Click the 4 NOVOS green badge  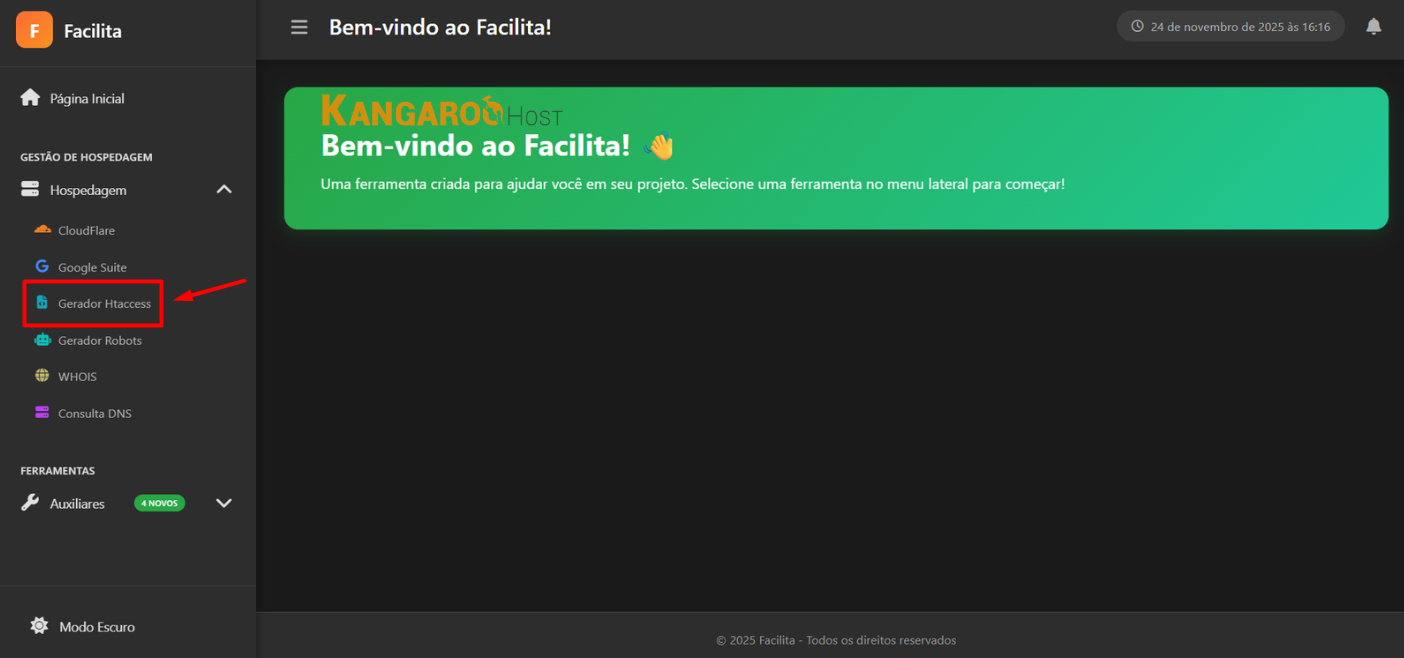tap(159, 503)
